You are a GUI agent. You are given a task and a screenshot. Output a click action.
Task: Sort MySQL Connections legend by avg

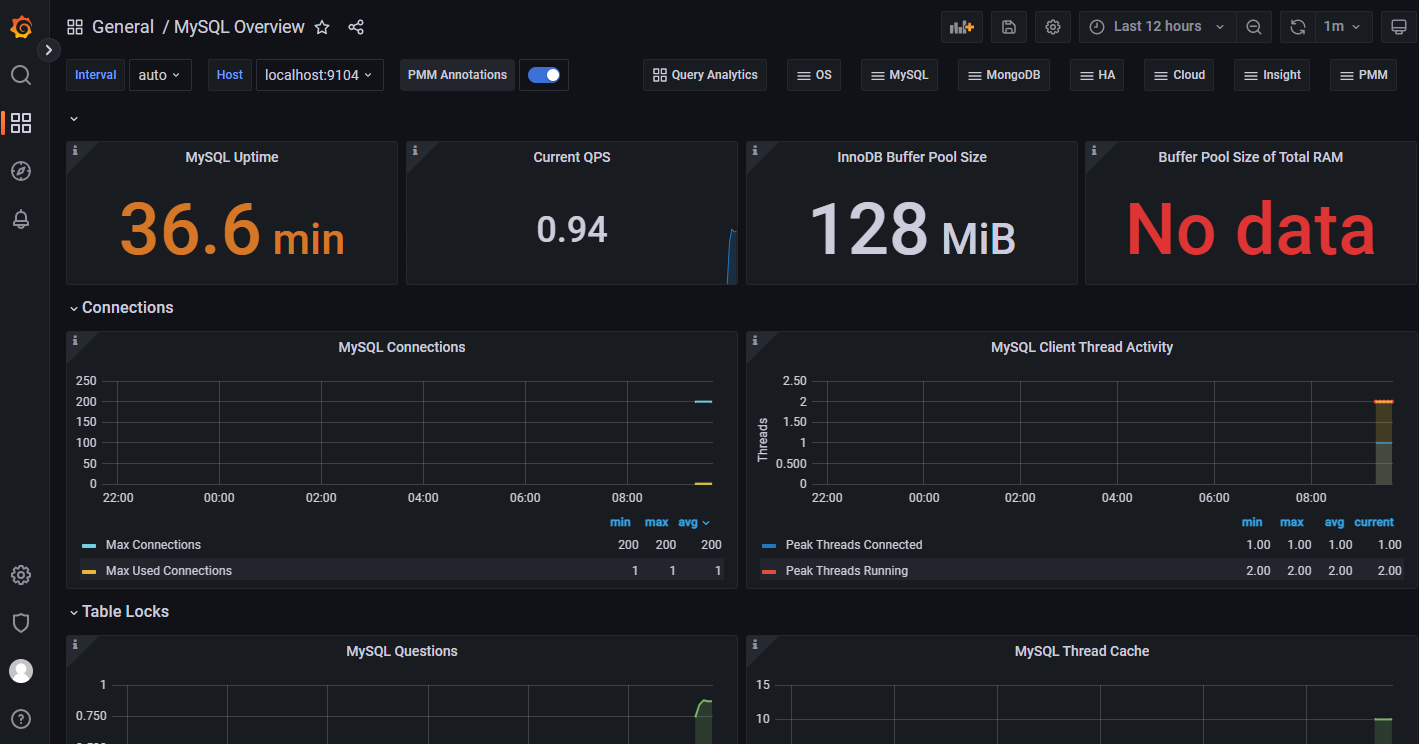coord(693,522)
